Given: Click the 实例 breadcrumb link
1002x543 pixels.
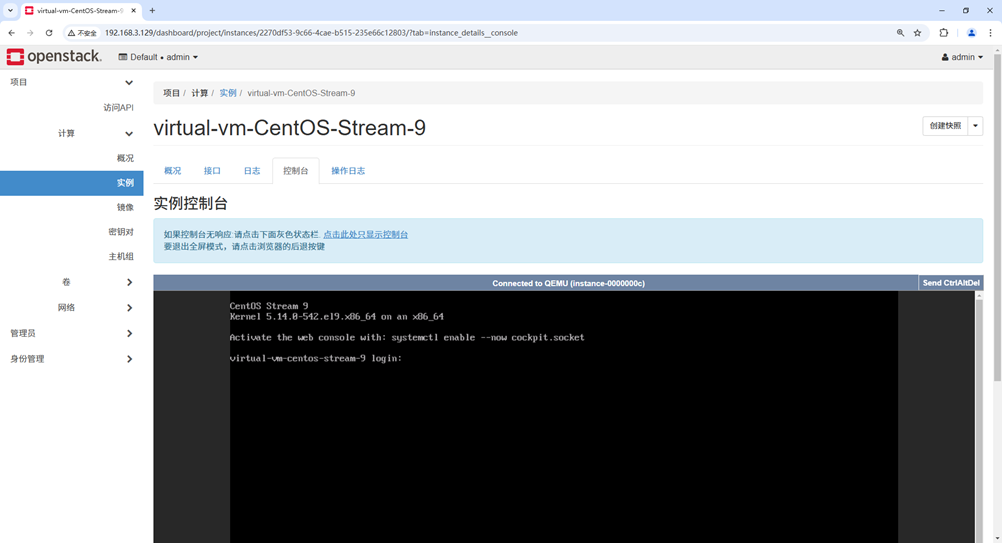Looking at the screenshot, I should point(228,93).
